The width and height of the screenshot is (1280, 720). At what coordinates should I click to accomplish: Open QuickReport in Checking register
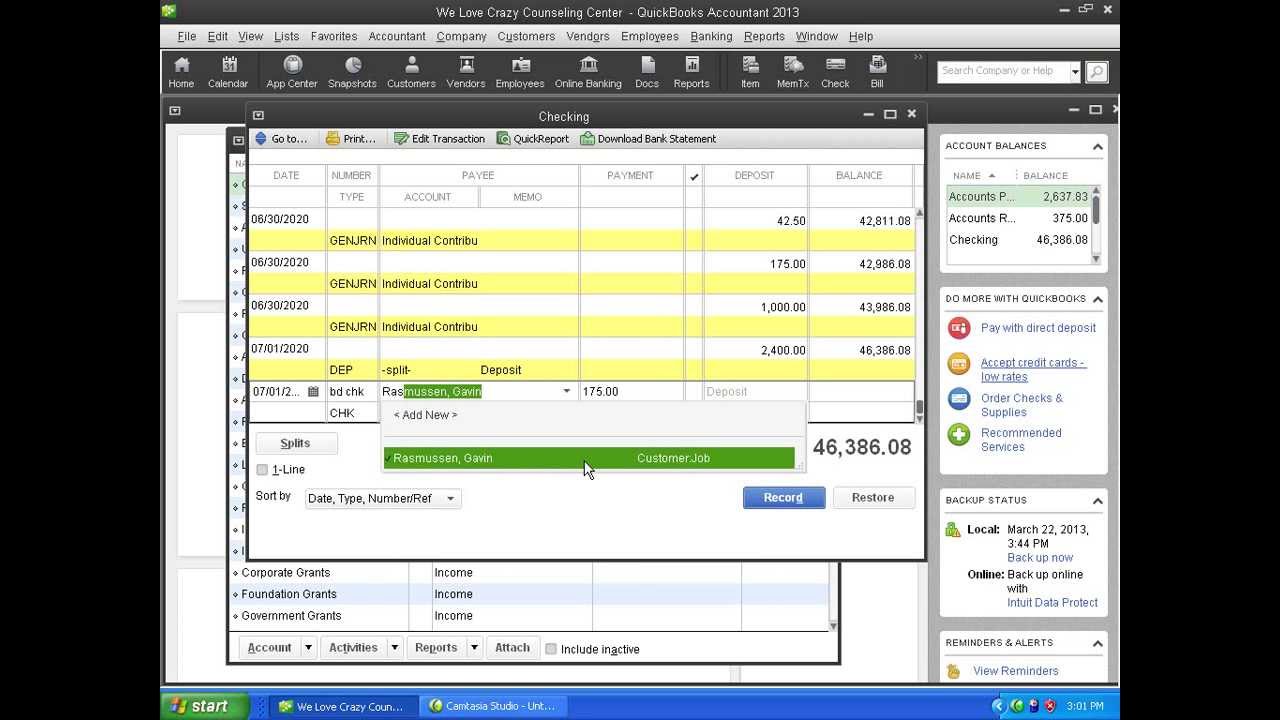533,139
